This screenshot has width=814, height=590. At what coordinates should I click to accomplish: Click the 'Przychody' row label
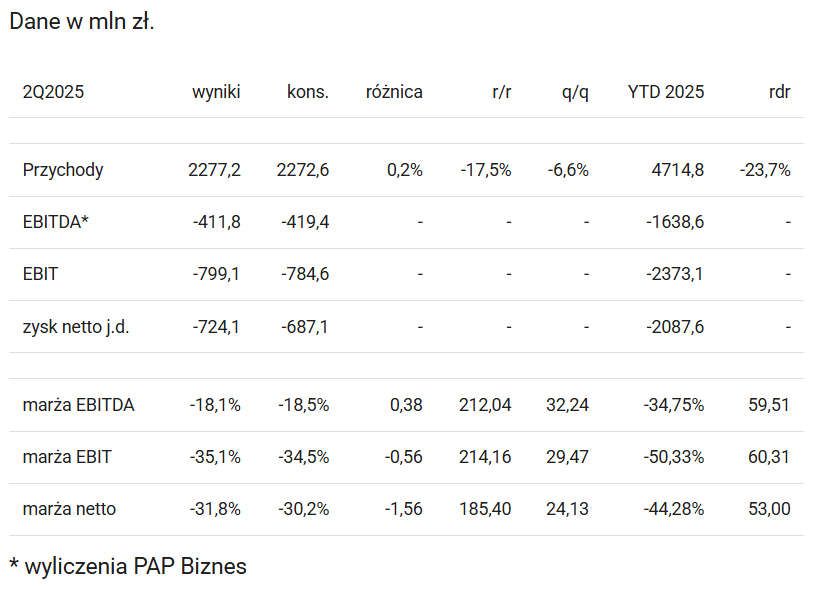coord(63,170)
